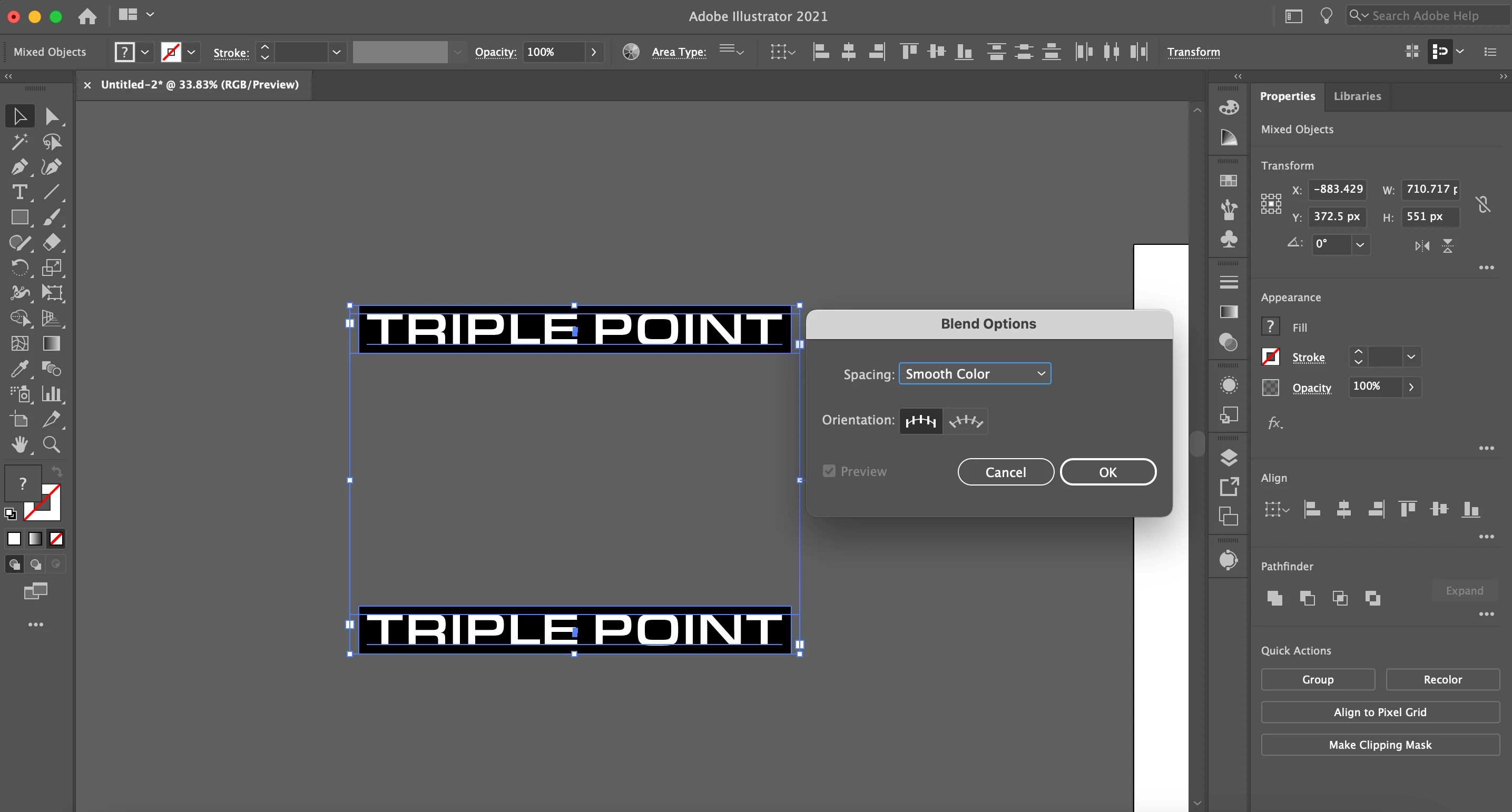1512x812 pixels.
Task: Open the Layers panel icon
Action: coord(1229,458)
